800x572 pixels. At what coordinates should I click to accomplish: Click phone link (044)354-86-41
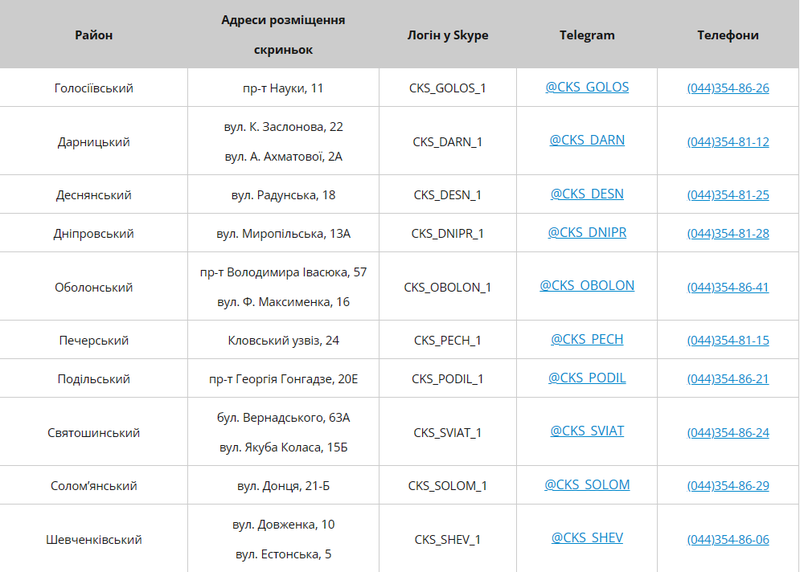pos(728,287)
